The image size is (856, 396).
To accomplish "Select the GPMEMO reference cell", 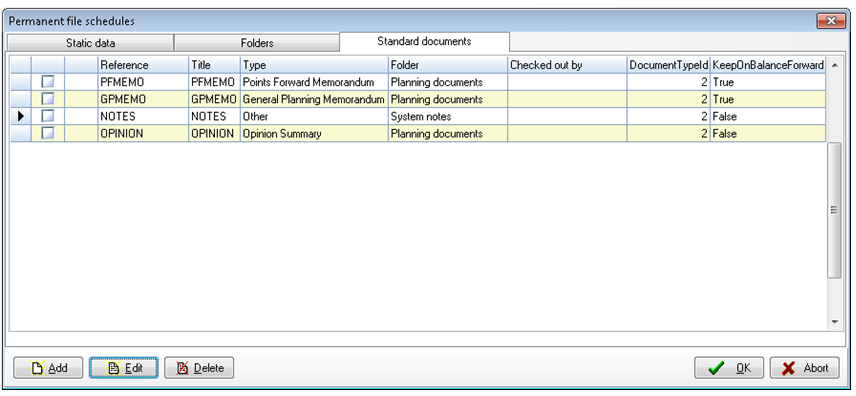I will click(x=143, y=99).
